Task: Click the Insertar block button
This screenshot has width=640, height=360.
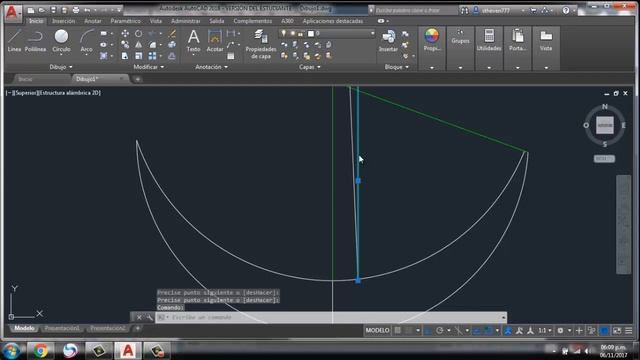Action: click(x=388, y=41)
